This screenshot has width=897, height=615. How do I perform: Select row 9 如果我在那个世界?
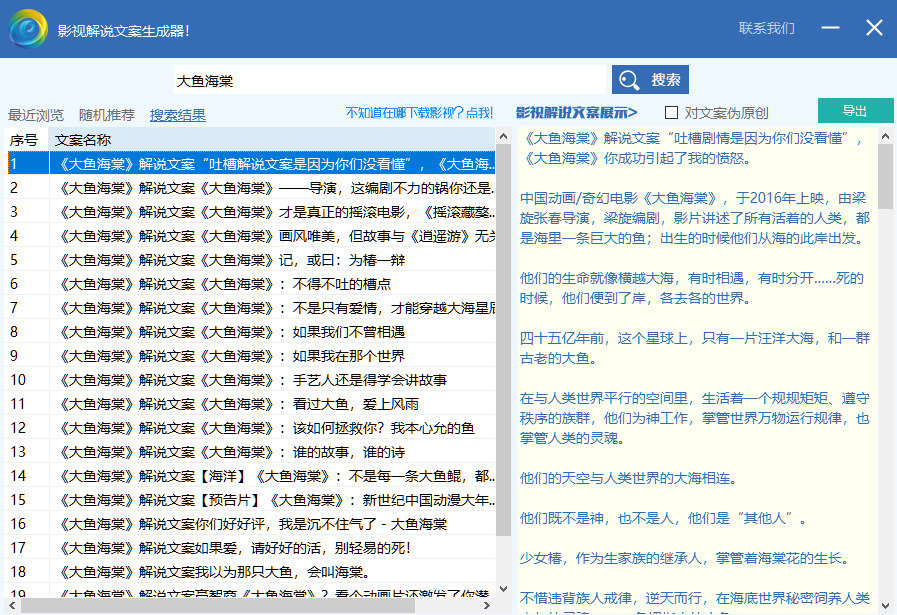(x=251, y=356)
